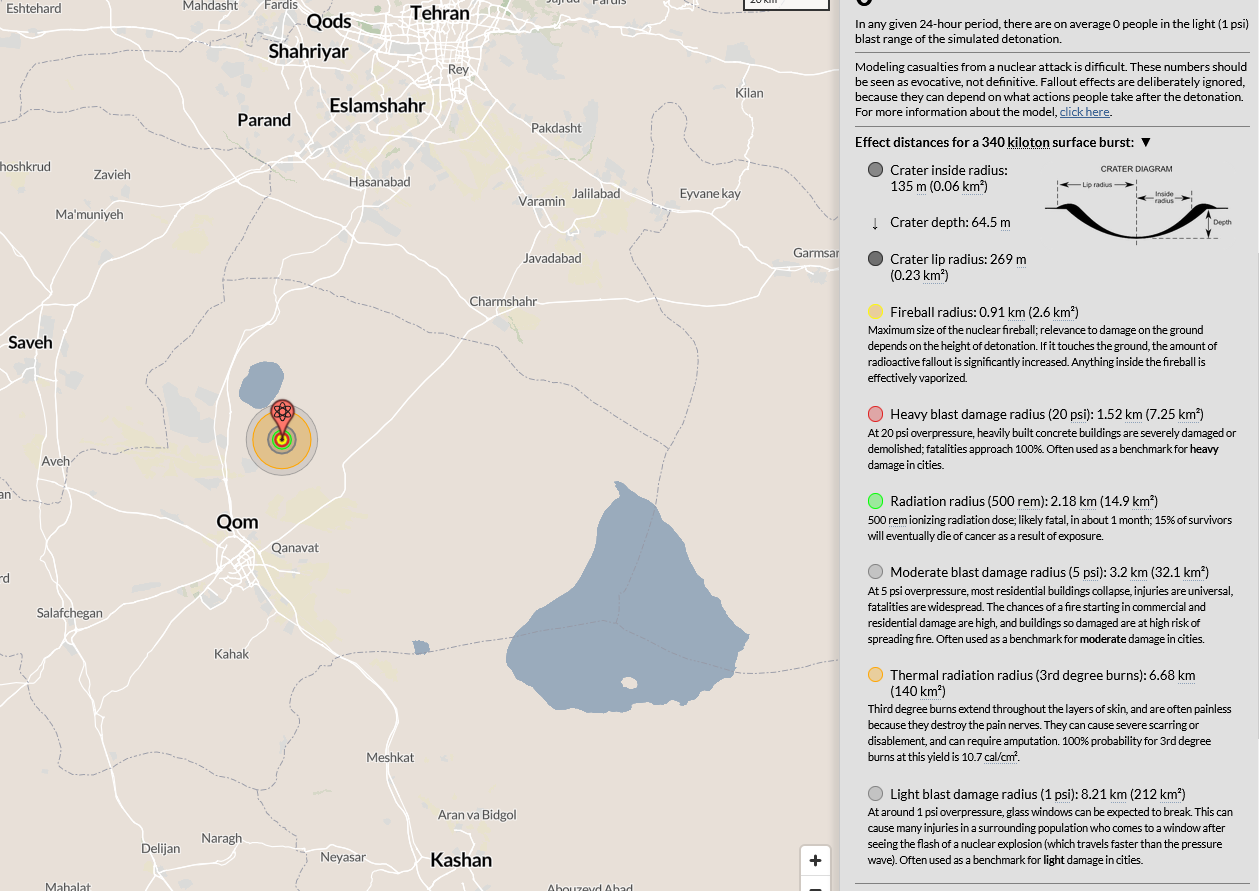Collapse the Effect distances section triangle
The height and width of the screenshot is (891, 1259).
click(1146, 143)
